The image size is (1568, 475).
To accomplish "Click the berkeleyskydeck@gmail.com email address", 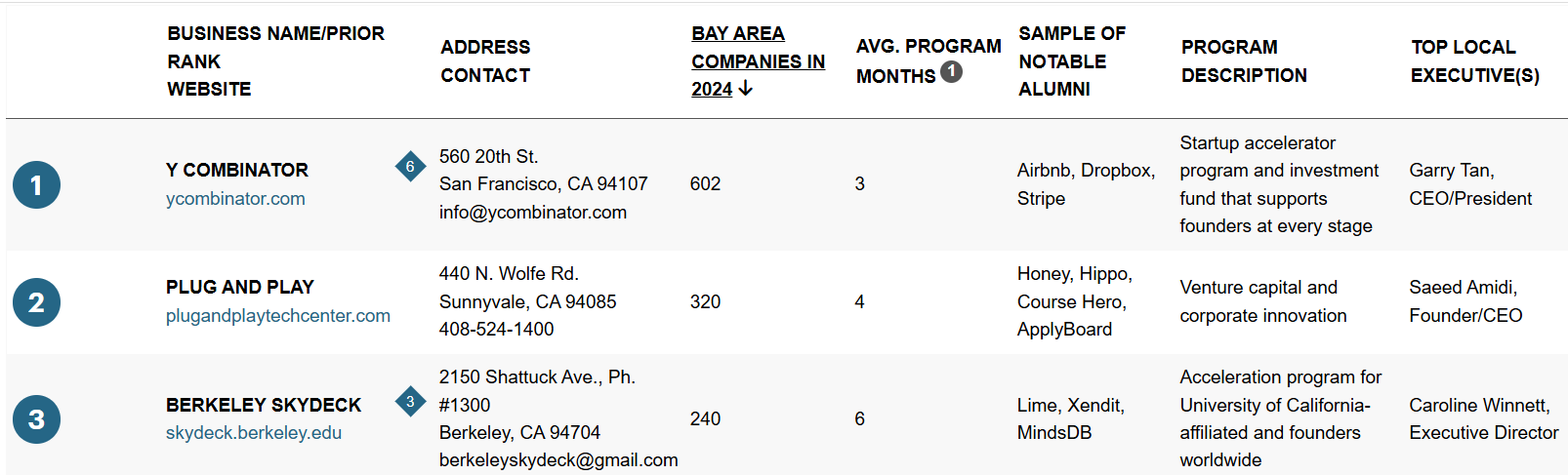I will pos(557,460).
